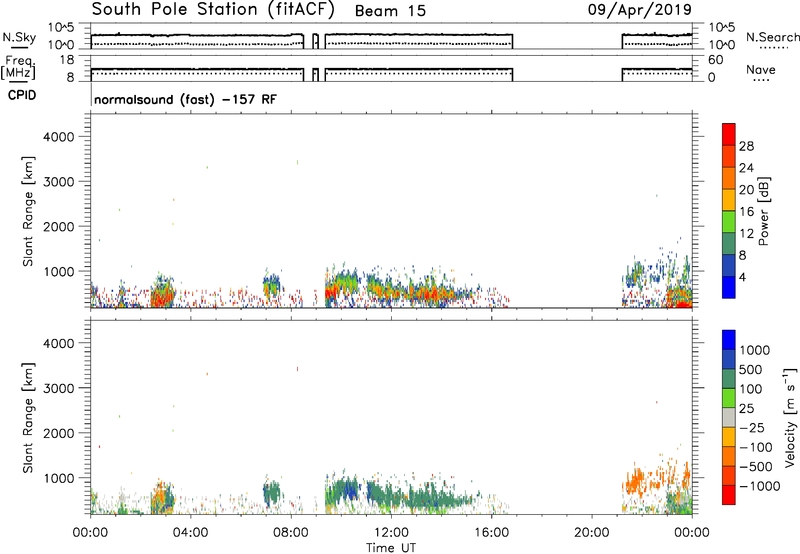Pick the red bottom segment of velocity colorbar
This screenshot has height=554, width=800.
coord(729,495)
